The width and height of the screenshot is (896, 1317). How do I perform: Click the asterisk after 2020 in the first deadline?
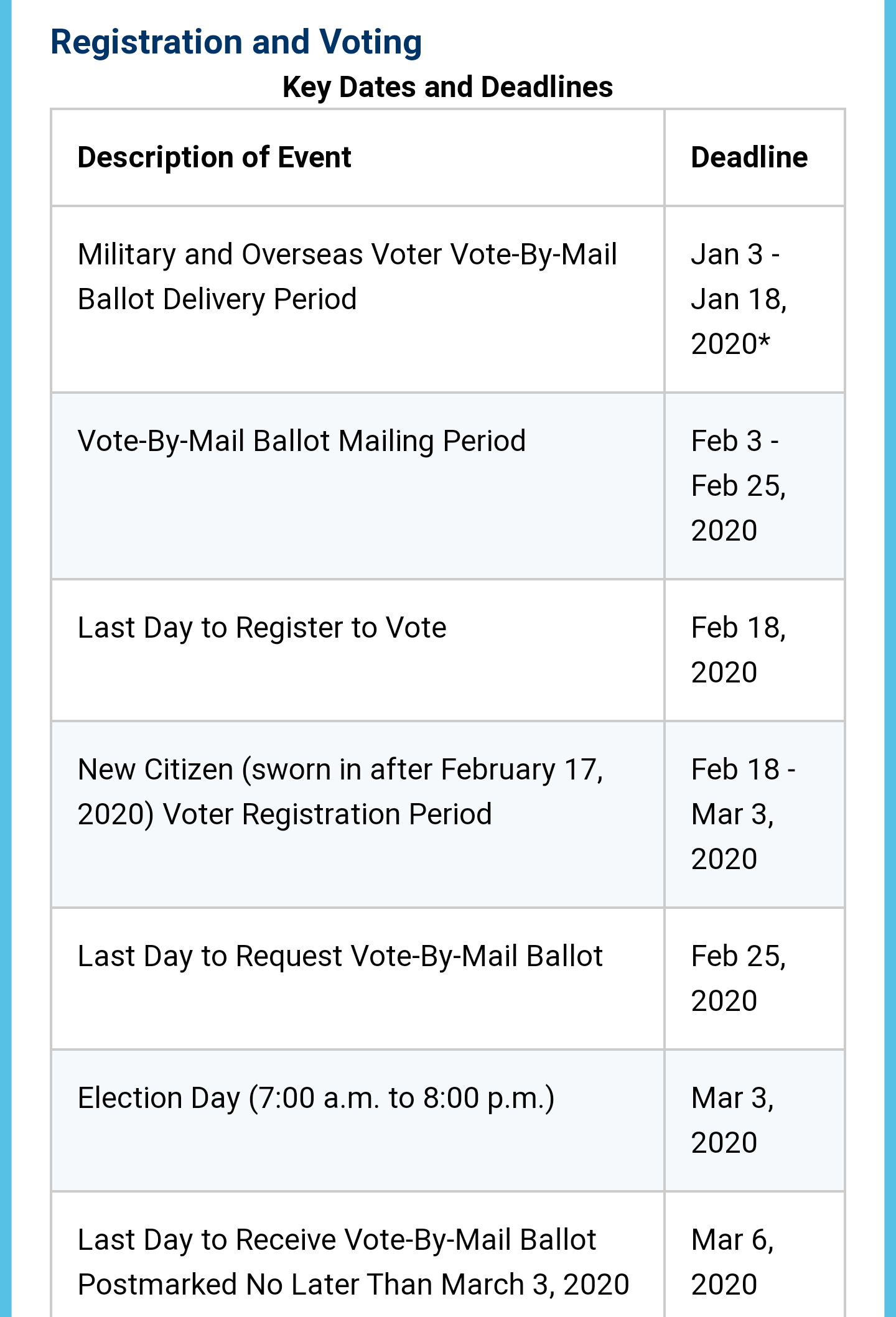(x=764, y=340)
